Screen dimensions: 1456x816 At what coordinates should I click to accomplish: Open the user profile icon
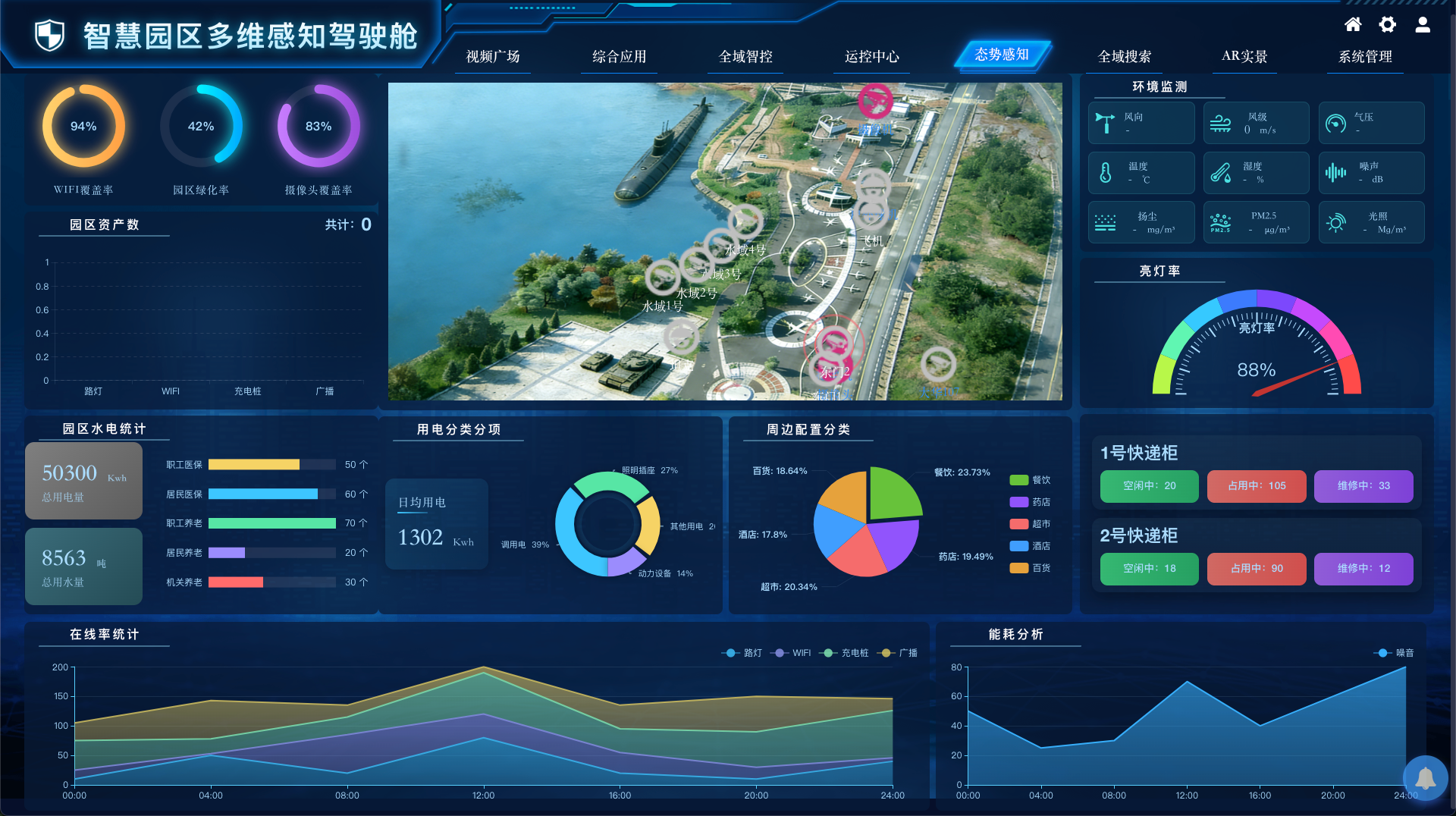point(1423,24)
